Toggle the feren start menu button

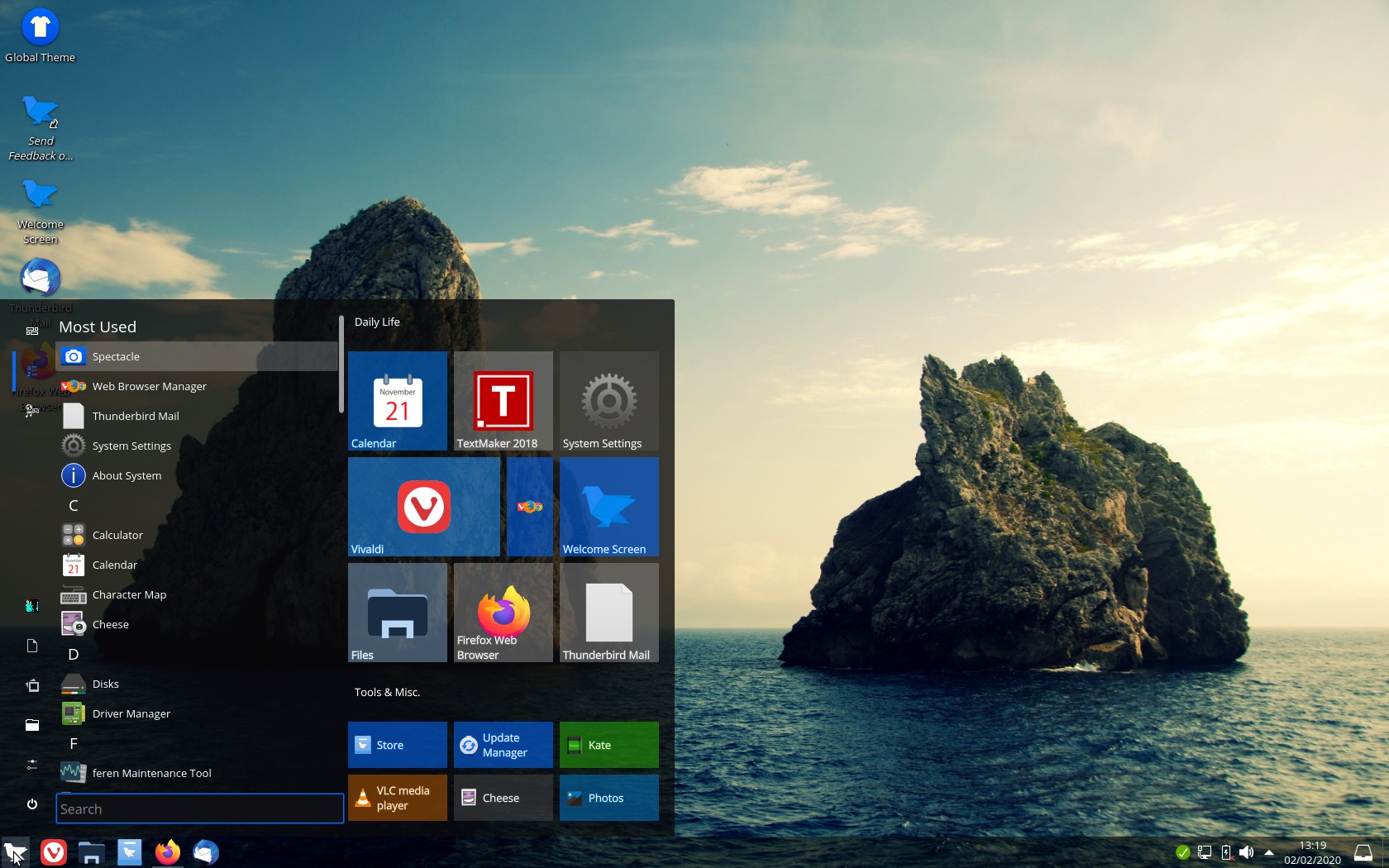pos(15,851)
